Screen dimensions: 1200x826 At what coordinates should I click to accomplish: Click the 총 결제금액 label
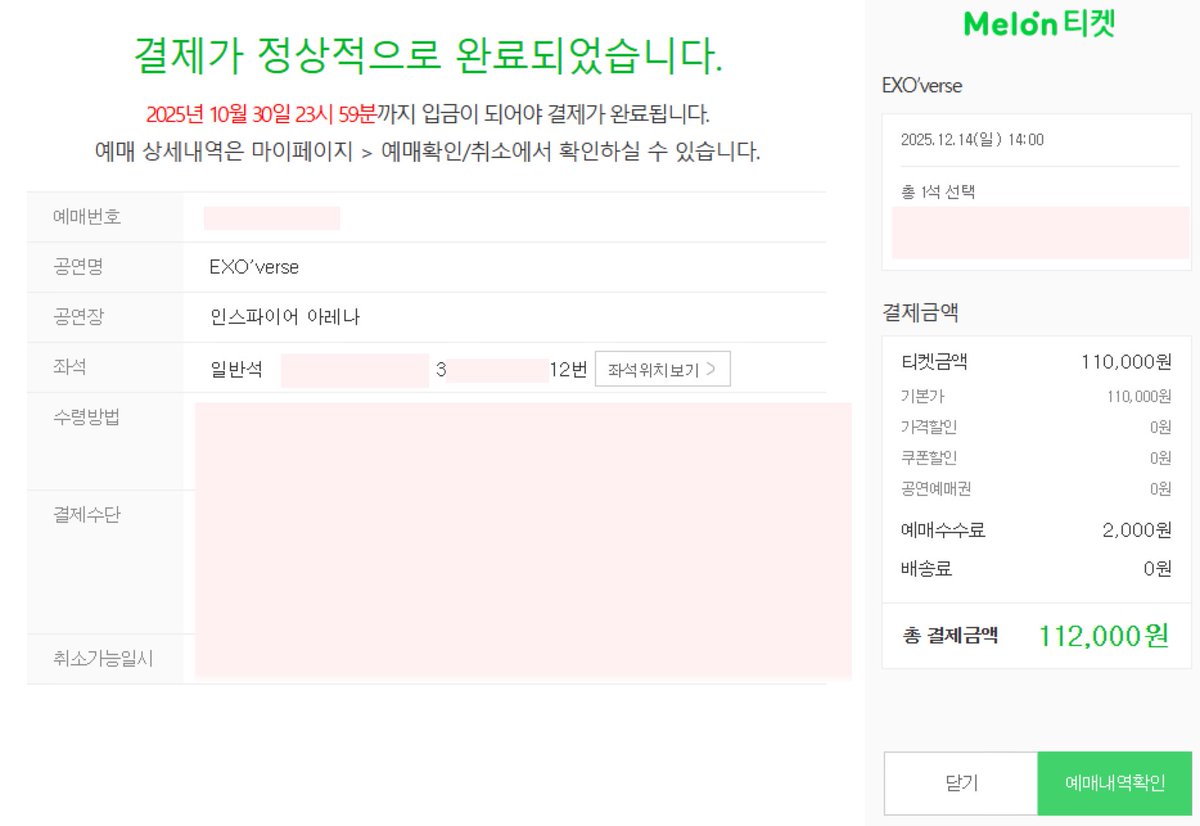click(950, 635)
